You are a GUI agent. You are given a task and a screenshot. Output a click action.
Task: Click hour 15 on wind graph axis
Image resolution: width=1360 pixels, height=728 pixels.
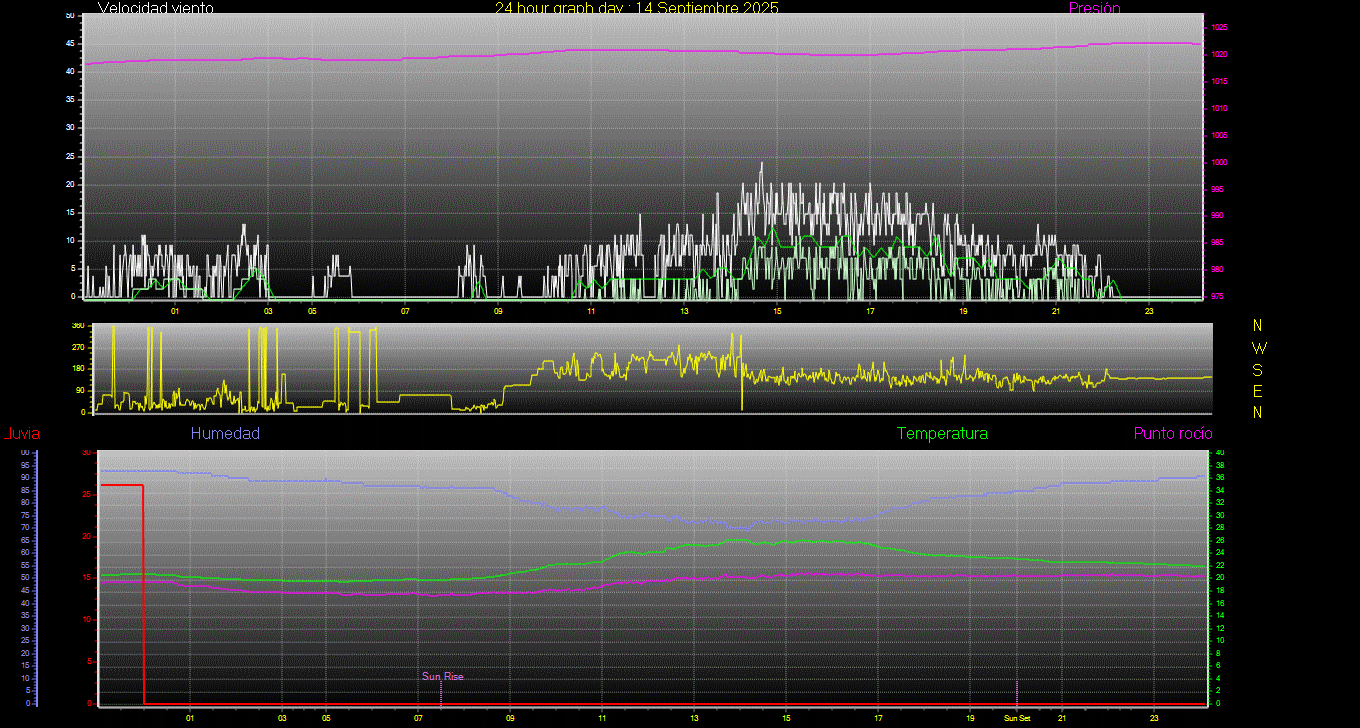coord(777,311)
